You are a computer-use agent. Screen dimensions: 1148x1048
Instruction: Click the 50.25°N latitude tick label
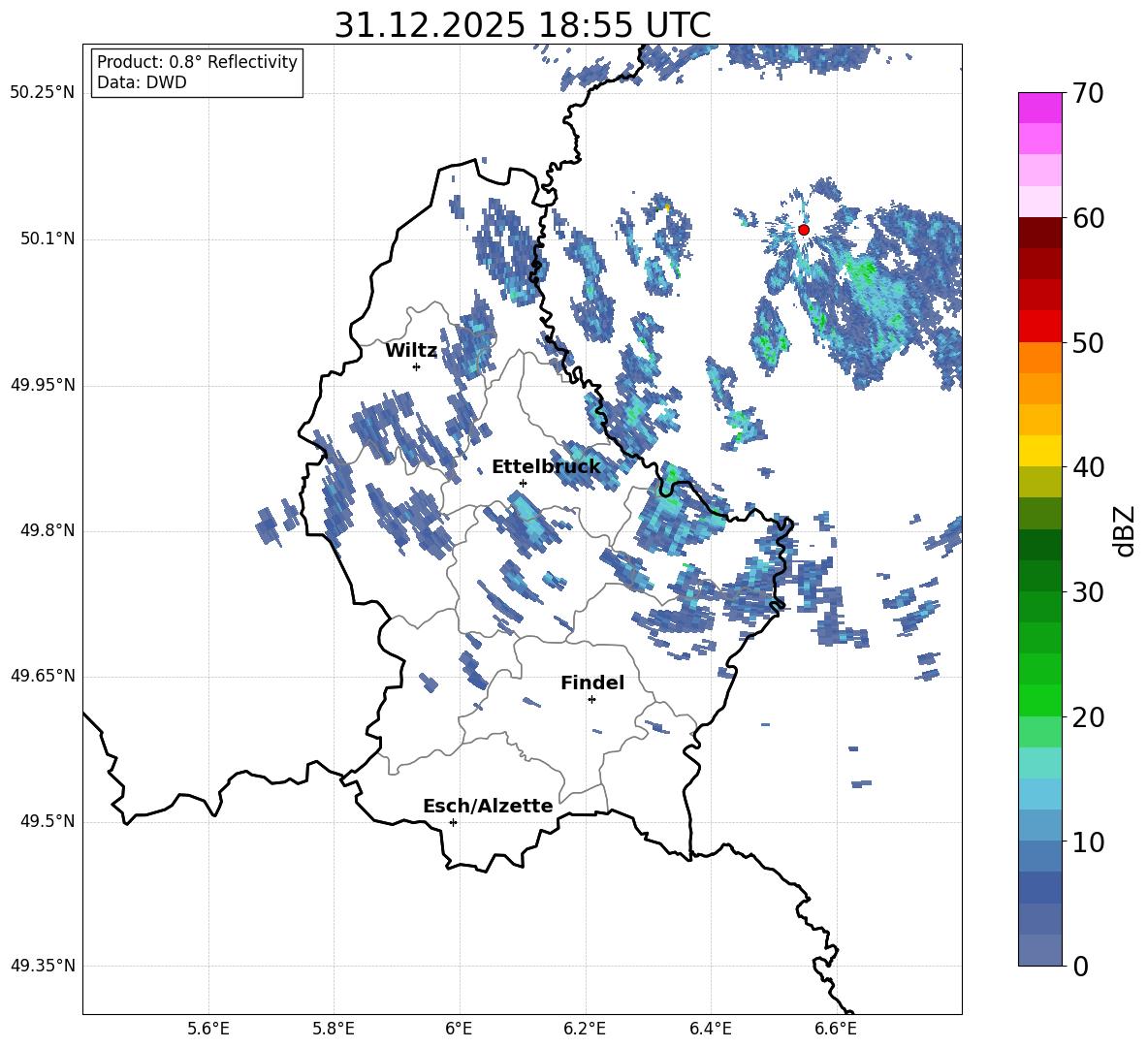[x=43, y=93]
